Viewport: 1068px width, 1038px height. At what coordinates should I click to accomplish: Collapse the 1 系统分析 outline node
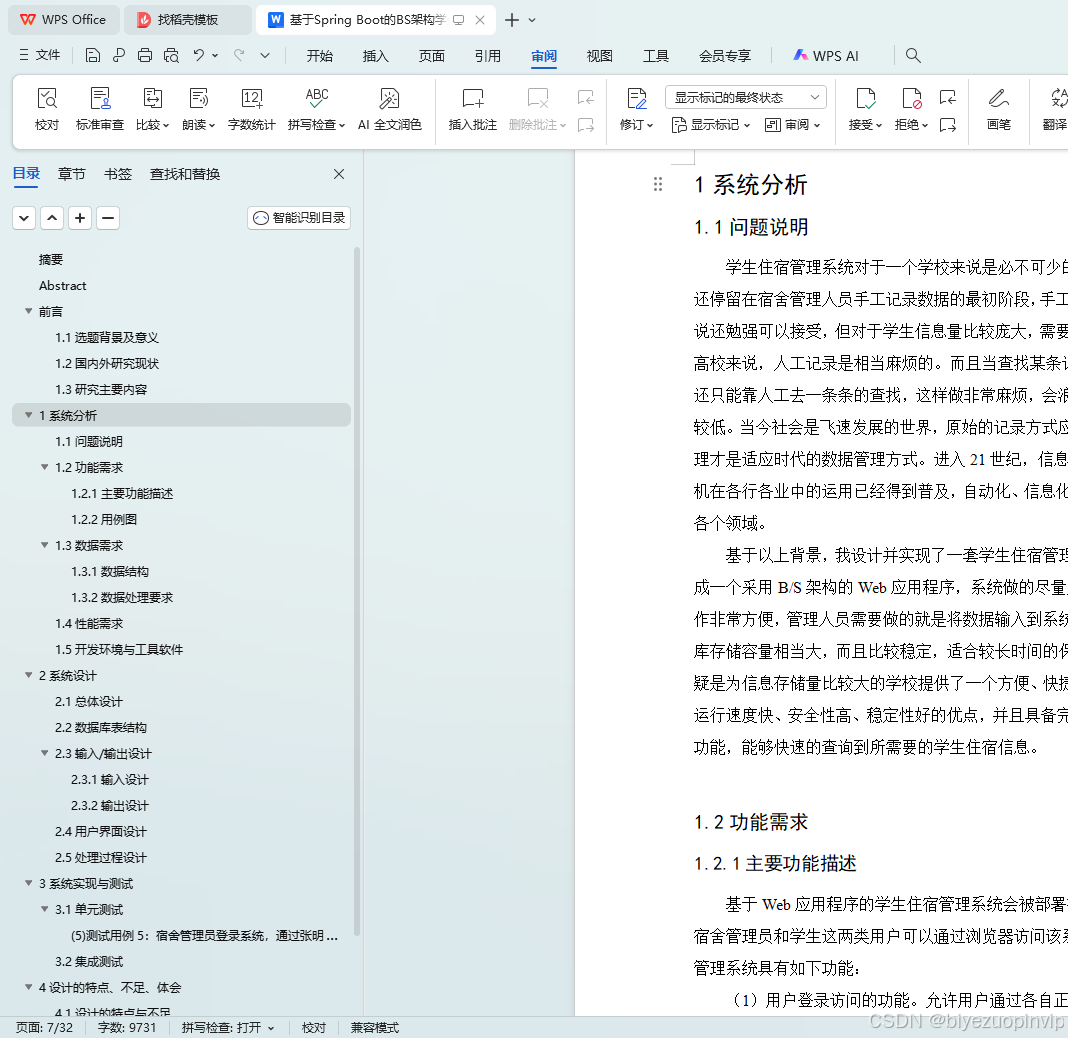click(28, 415)
